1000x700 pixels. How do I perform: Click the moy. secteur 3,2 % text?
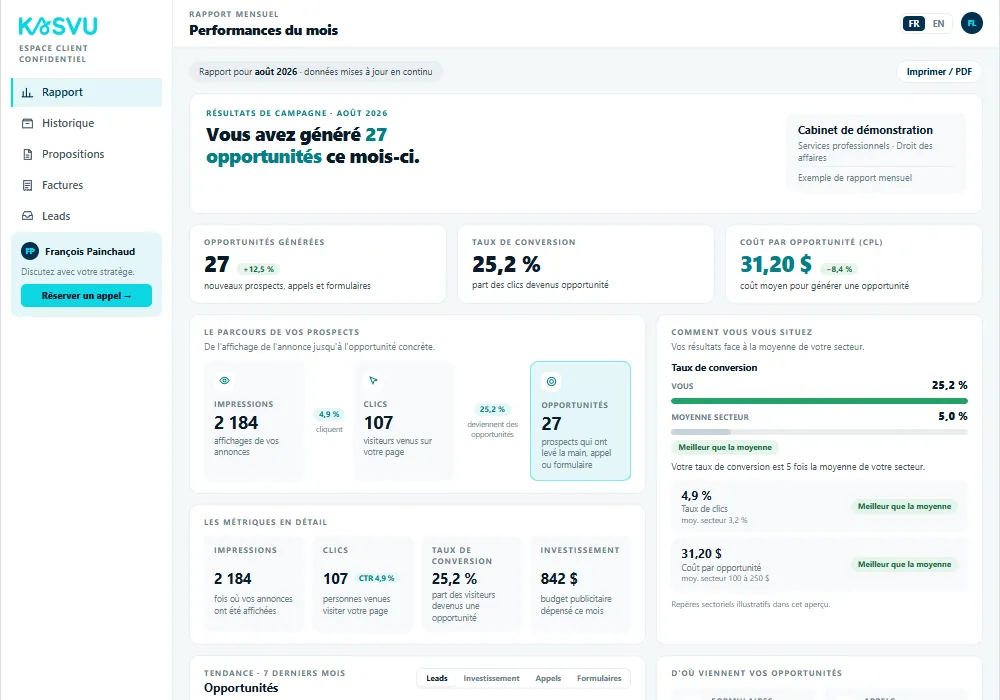click(x=714, y=520)
